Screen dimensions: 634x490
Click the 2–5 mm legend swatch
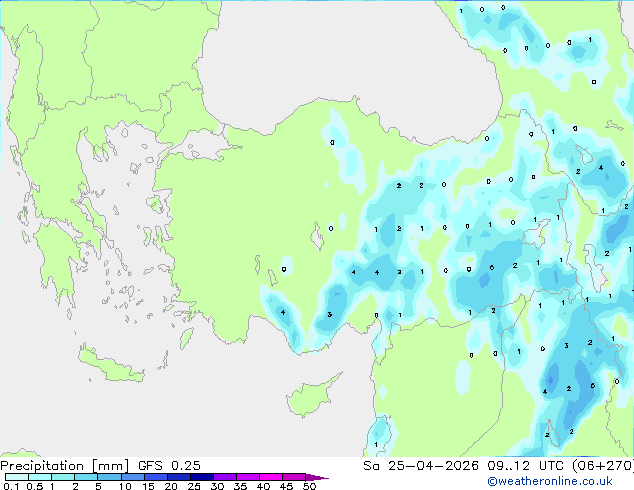(x=86, y=477)
